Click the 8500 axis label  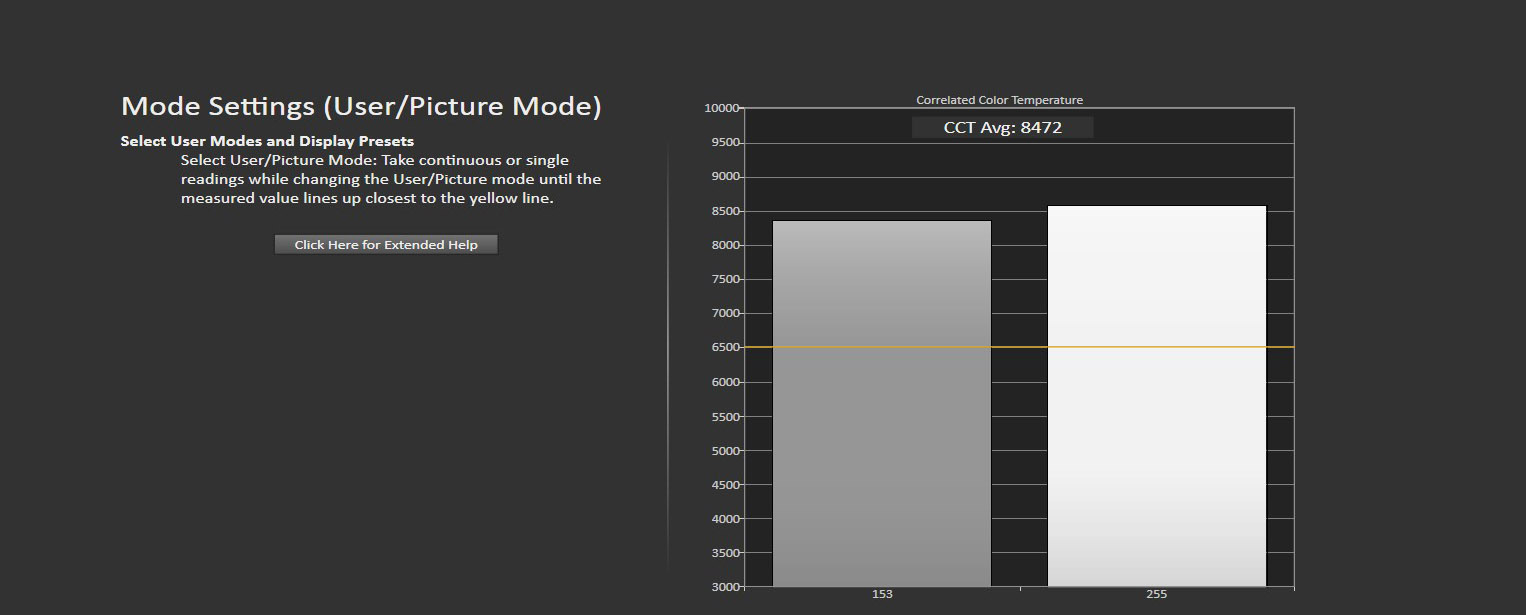pyautogui.click(x=725, y=211)
